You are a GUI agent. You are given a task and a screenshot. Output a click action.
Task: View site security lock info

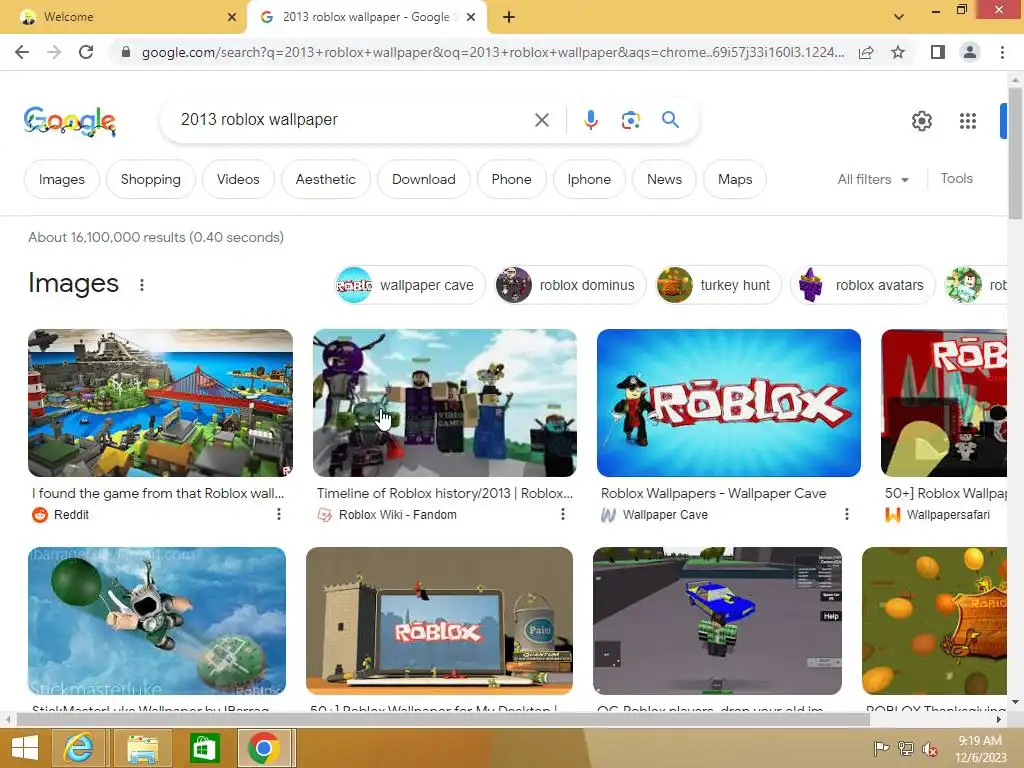[x=126, y=52]
